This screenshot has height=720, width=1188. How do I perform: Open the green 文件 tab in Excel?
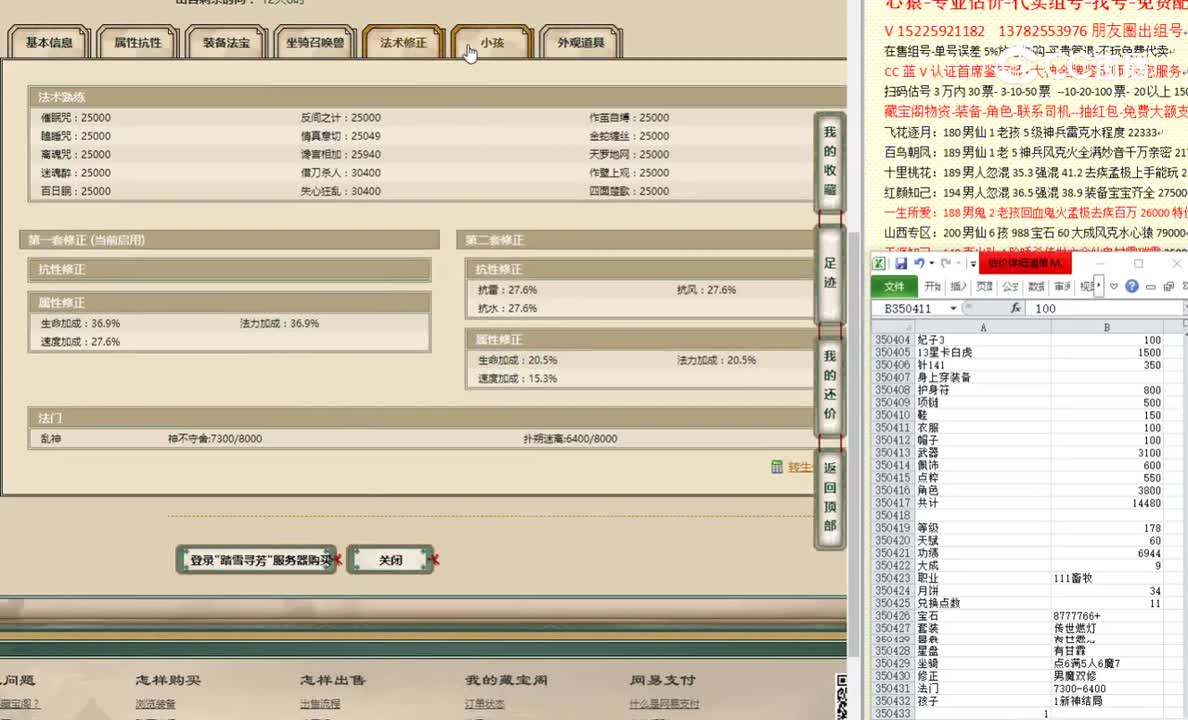pyautogui.click(x=895, y=286)
